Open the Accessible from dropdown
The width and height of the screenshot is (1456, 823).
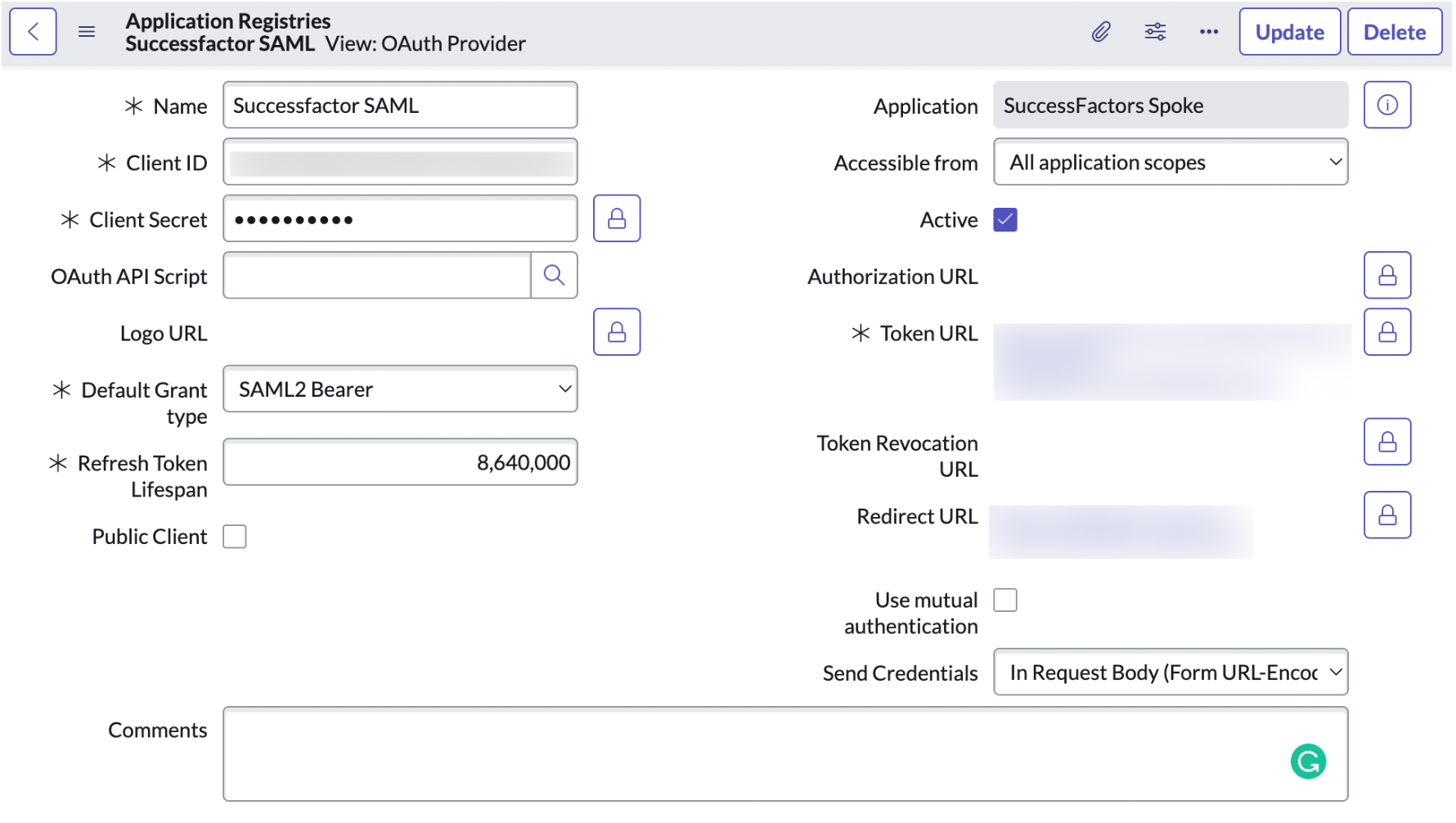[1171, 162]
